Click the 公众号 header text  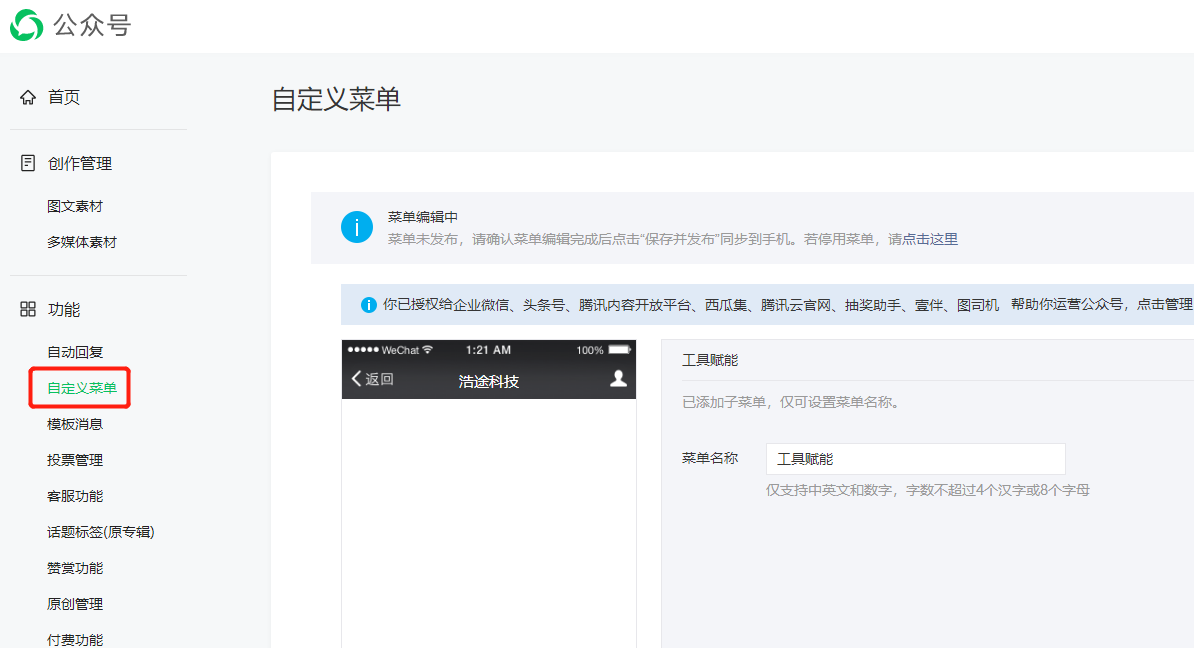tap(92, 25)
